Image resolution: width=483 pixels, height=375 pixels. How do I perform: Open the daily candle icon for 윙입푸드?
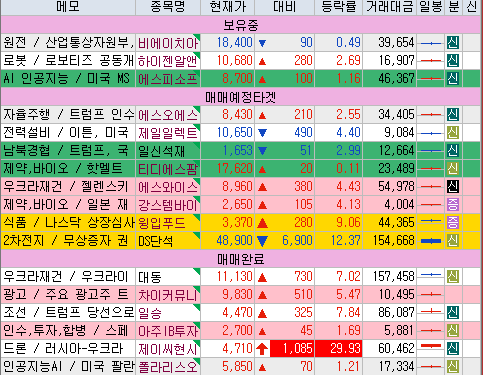coord(431,221)
